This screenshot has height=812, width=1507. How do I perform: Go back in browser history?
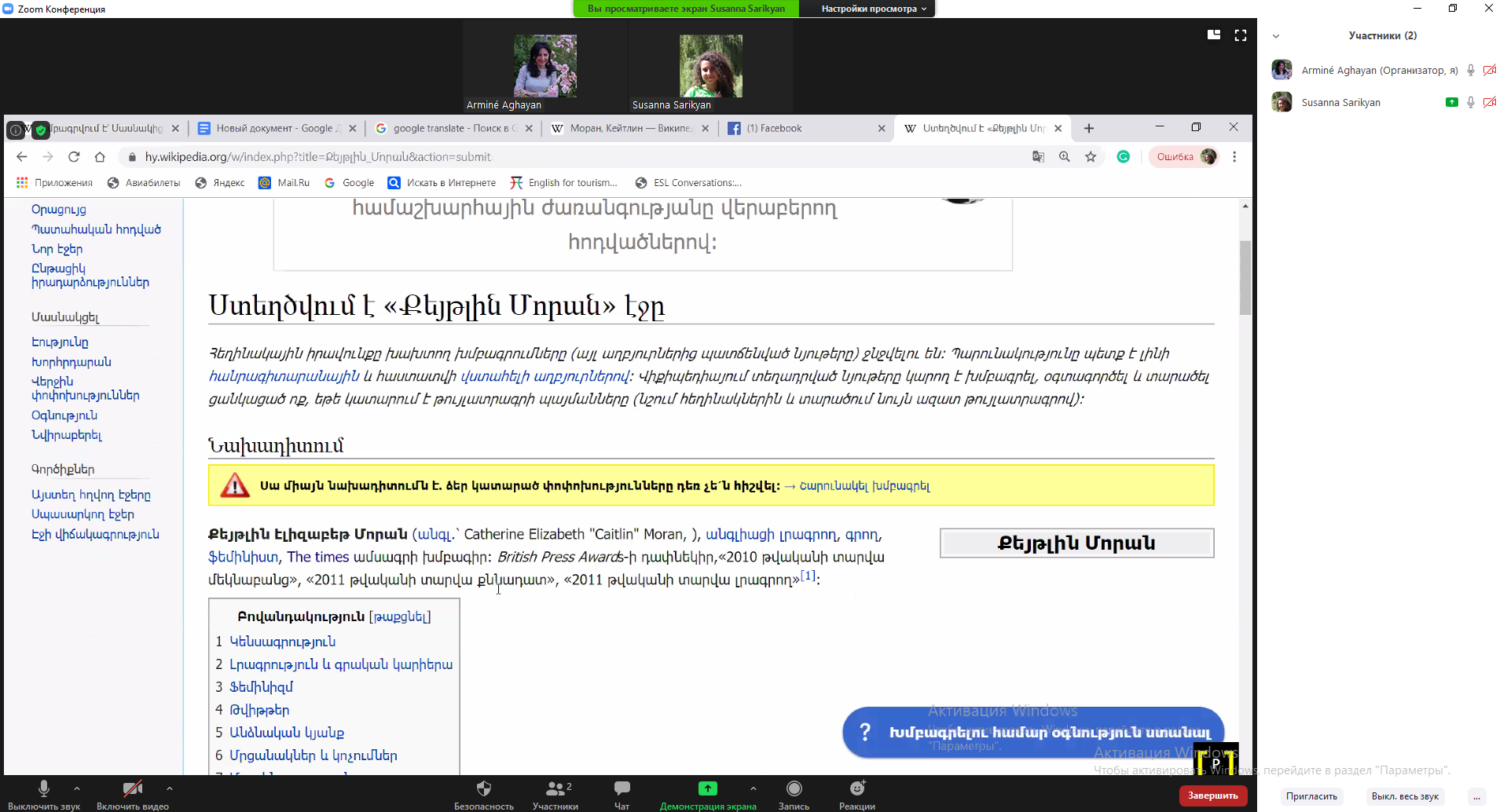(22, 157)
